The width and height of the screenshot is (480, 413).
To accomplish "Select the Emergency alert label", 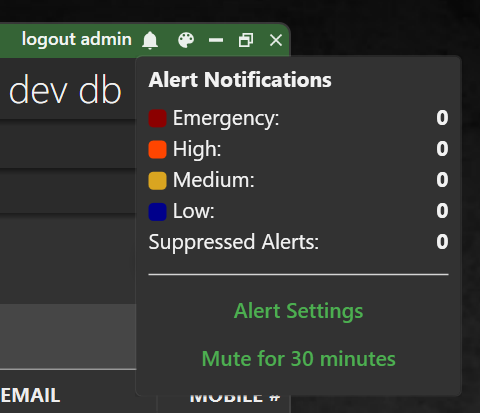I will point(226,119).
